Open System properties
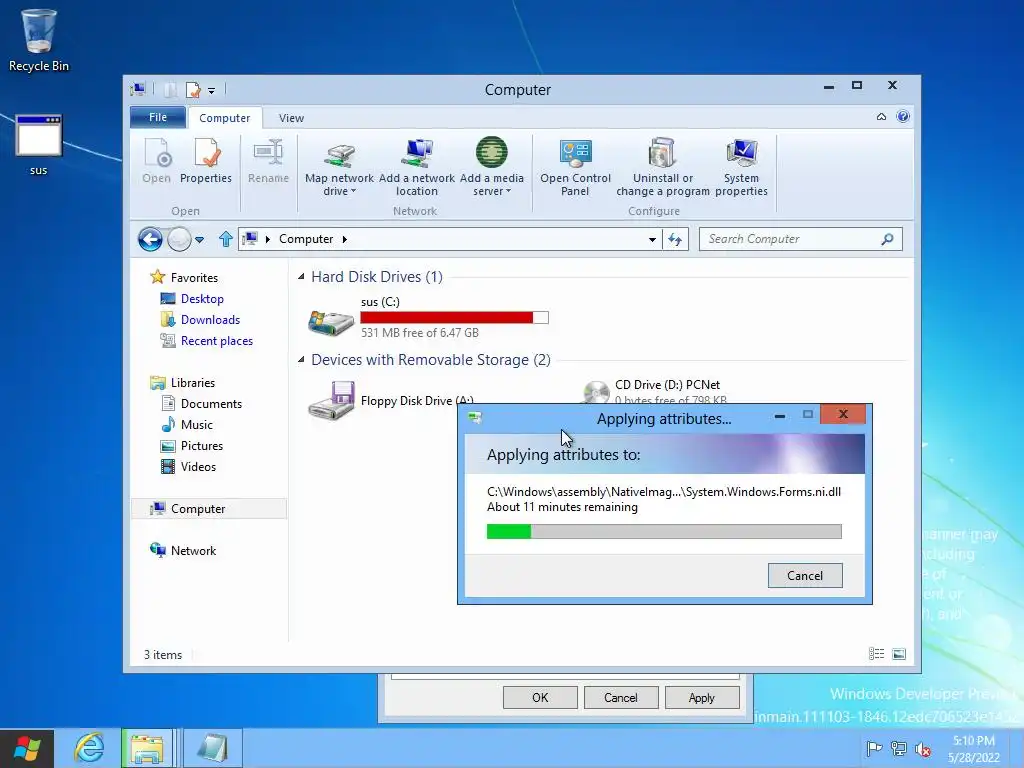 (x=741, y=167)
